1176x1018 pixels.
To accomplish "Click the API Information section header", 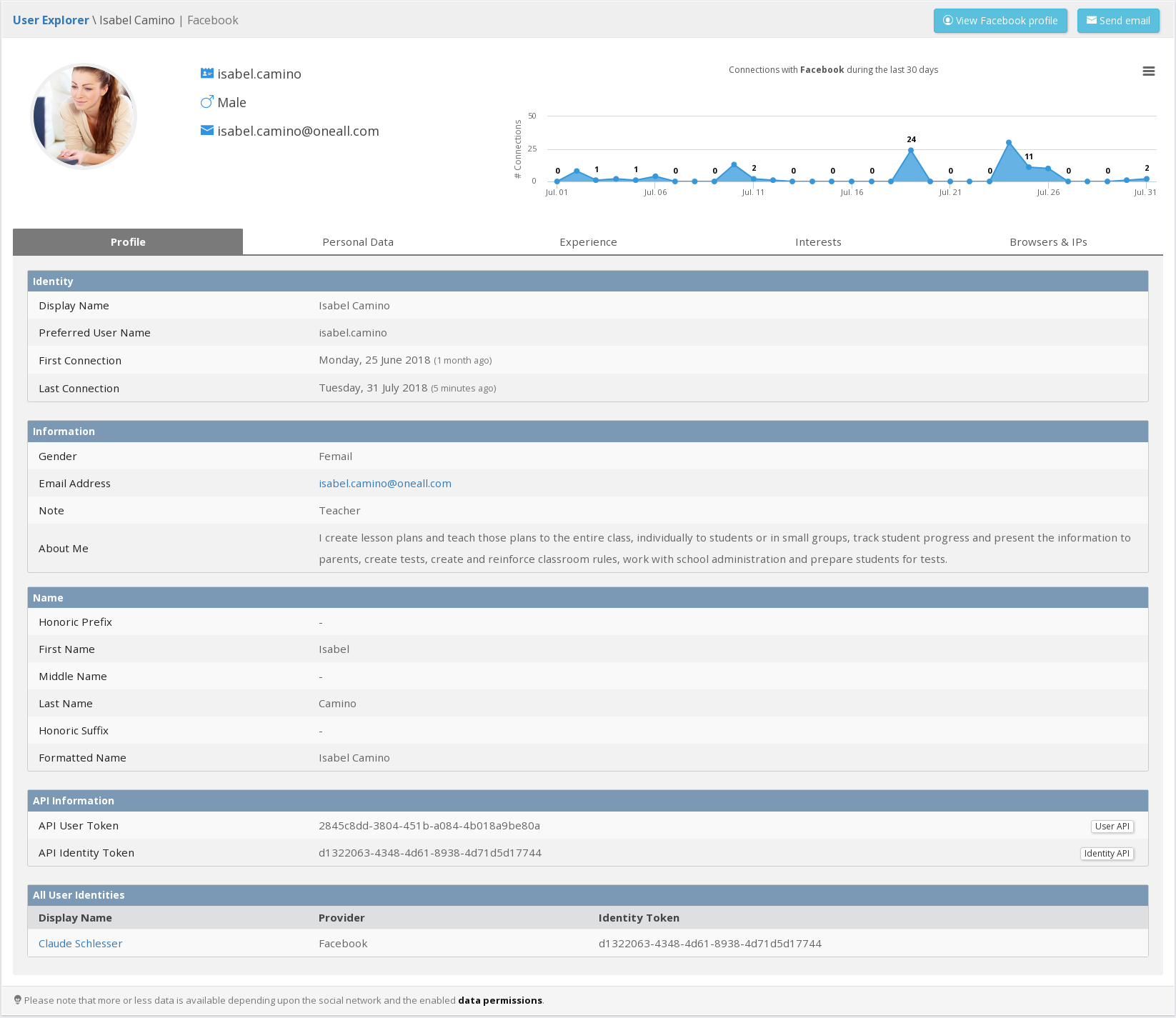I will click(x=588, y=801).
